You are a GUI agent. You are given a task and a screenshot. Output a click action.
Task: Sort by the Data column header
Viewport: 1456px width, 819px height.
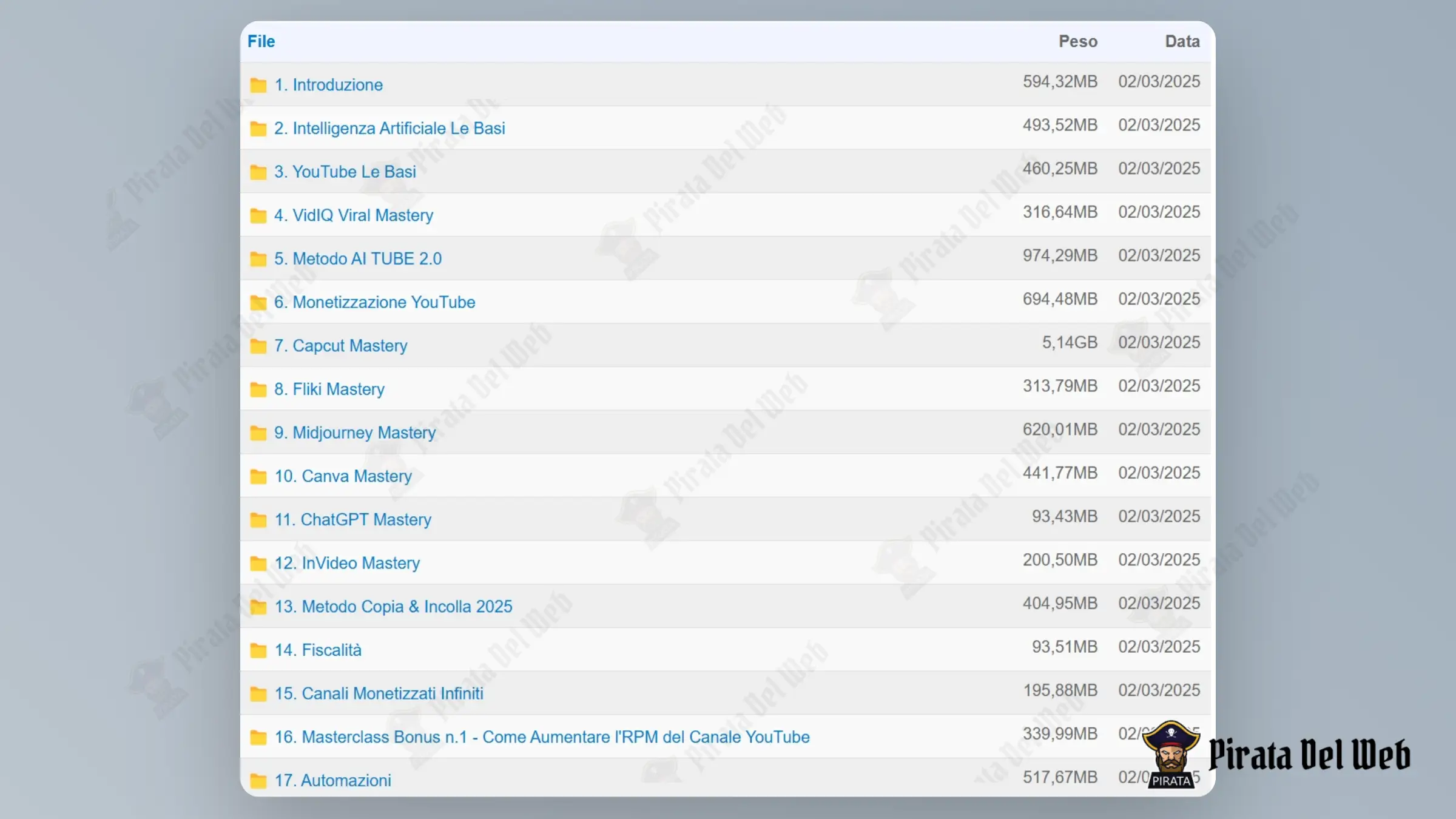click(x=1182, y=41)
